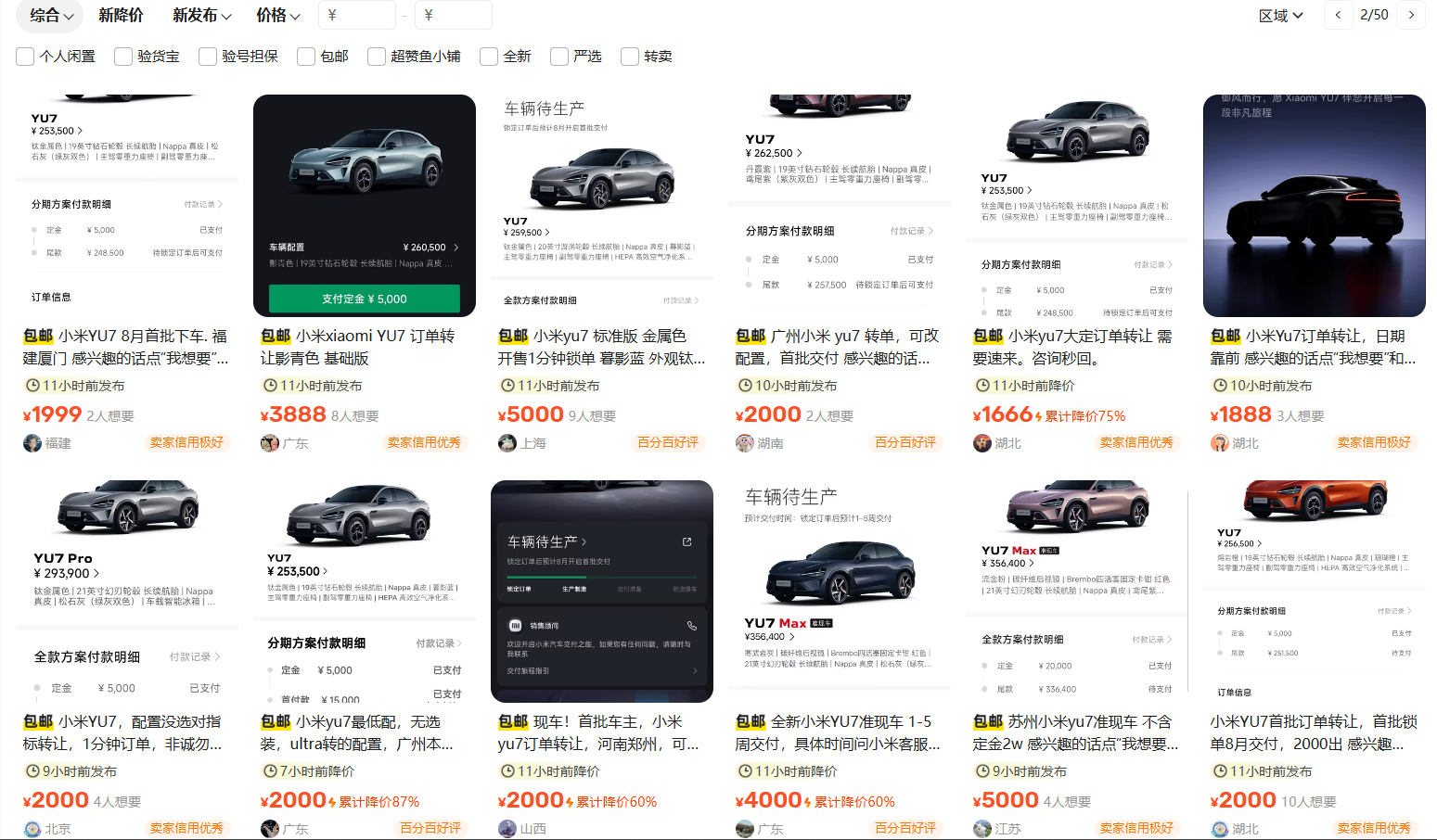
Task: Click the 湖南 seller avatar
Action: click(745, 443)
